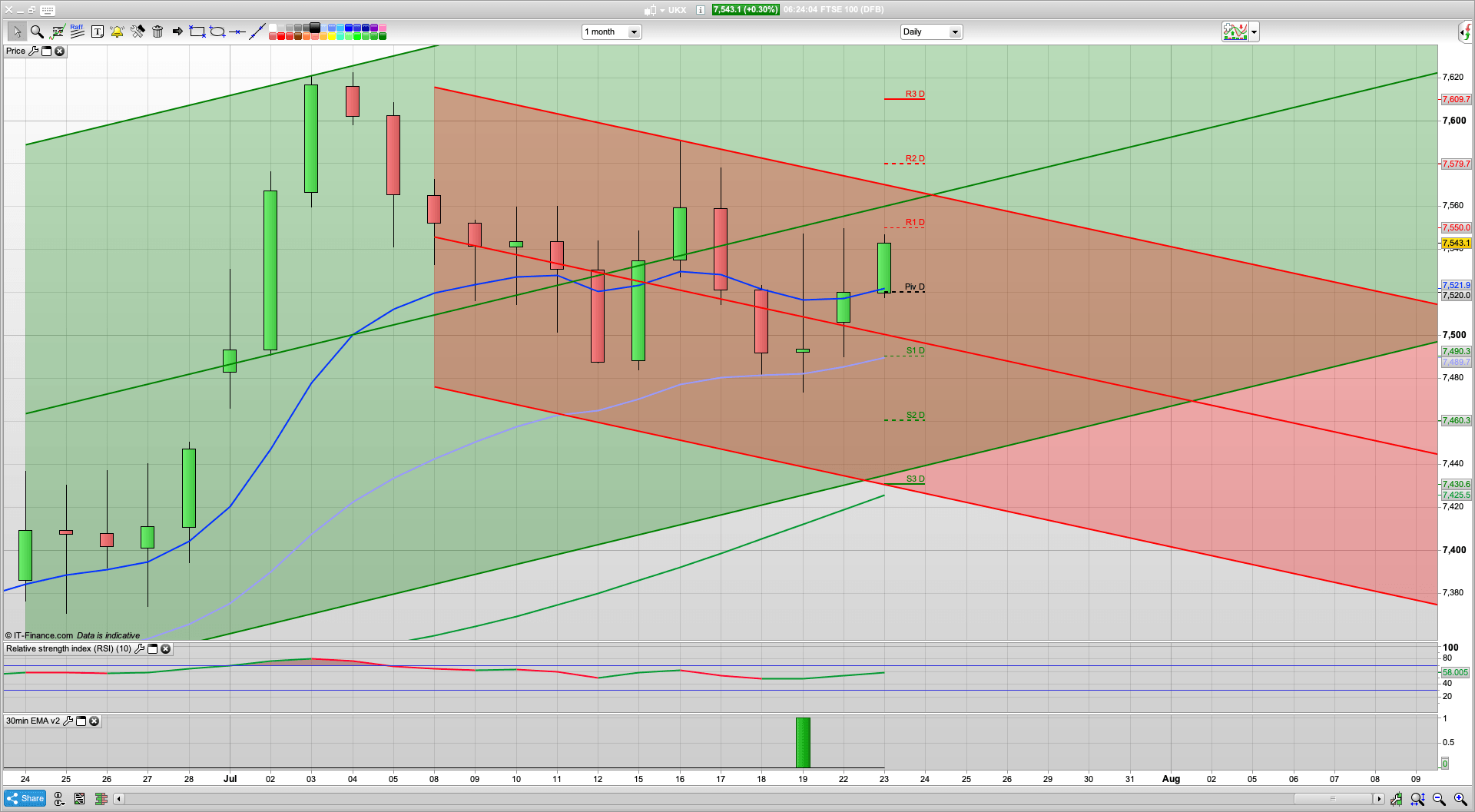The height and width of the screenshot is (812, 1475).
Task: Zoom in with the plus magnifier
Action: tap(1460, 799)
